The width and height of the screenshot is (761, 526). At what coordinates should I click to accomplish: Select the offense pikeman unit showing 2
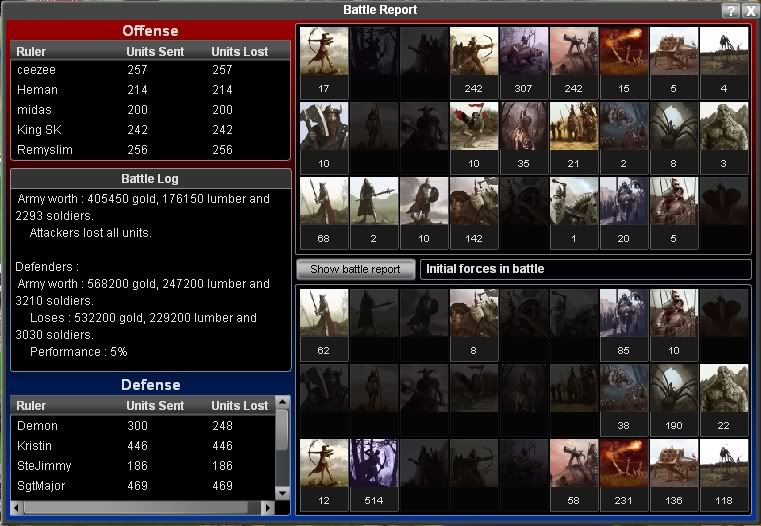(x=374, y=213)
